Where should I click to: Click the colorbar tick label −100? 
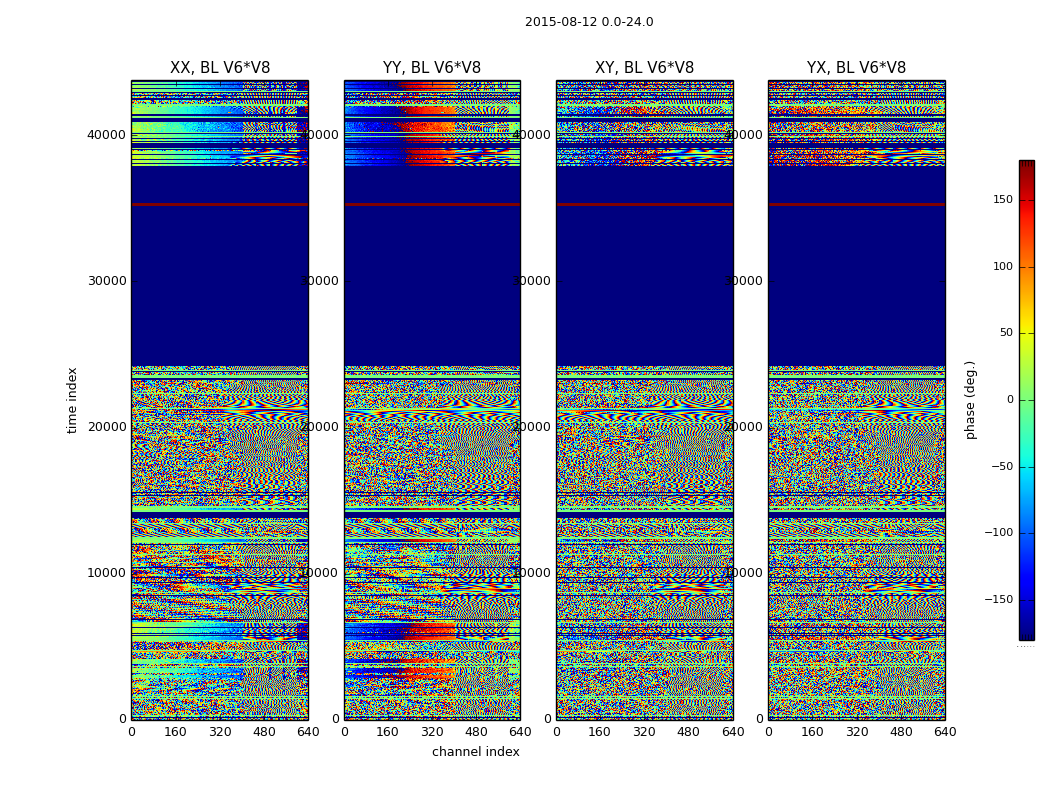click(999, 532)
